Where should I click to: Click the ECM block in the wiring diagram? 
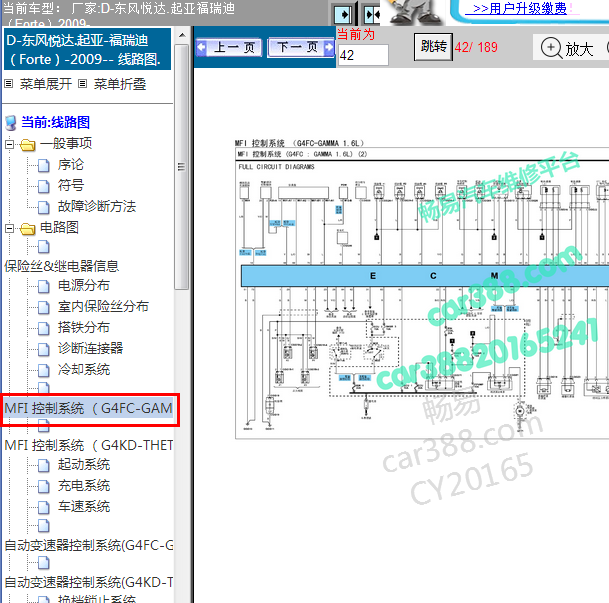425,276
